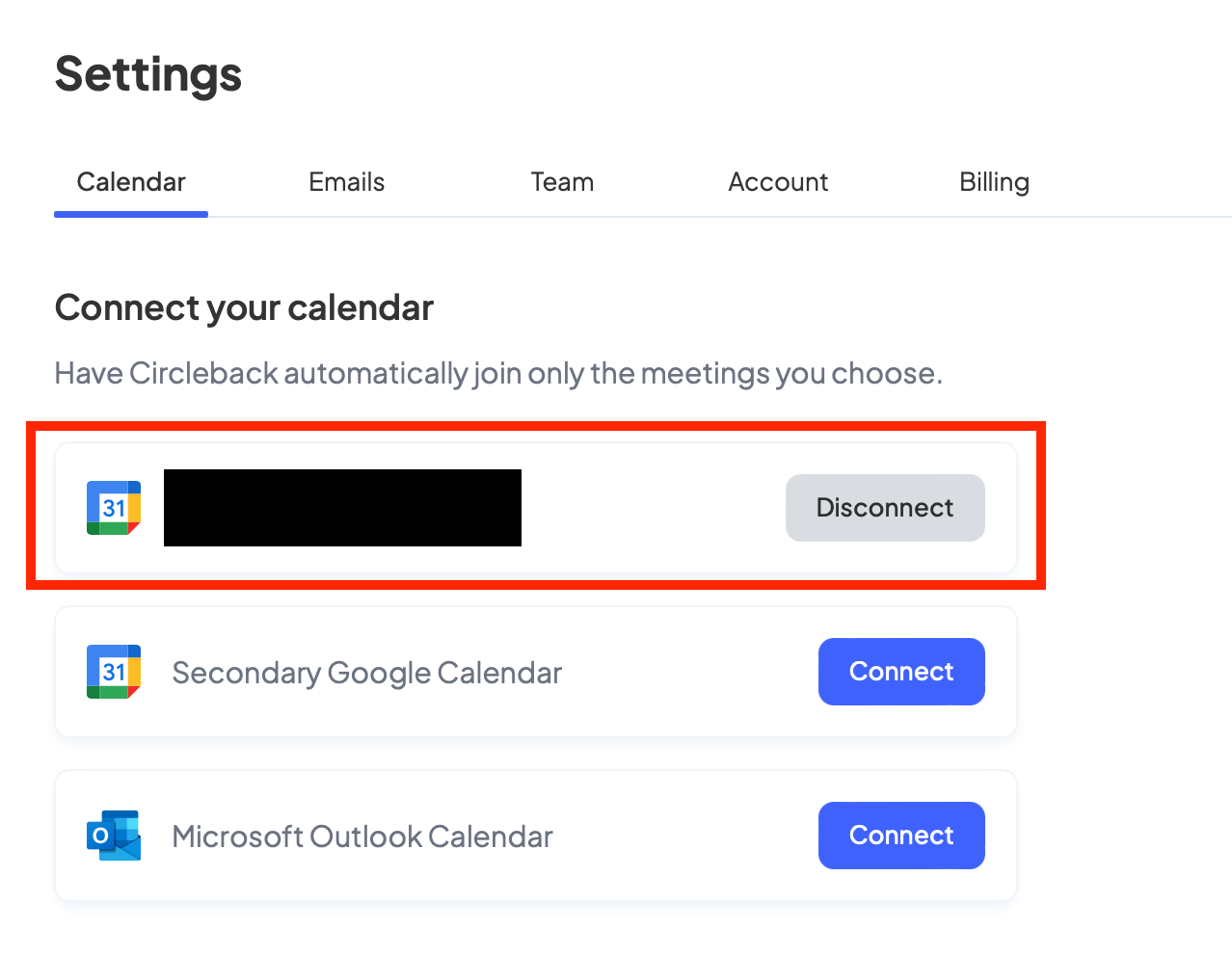Click the Secondary Google Calendar icon
Screen dimensions: 1232x956
tap(114, 672)
